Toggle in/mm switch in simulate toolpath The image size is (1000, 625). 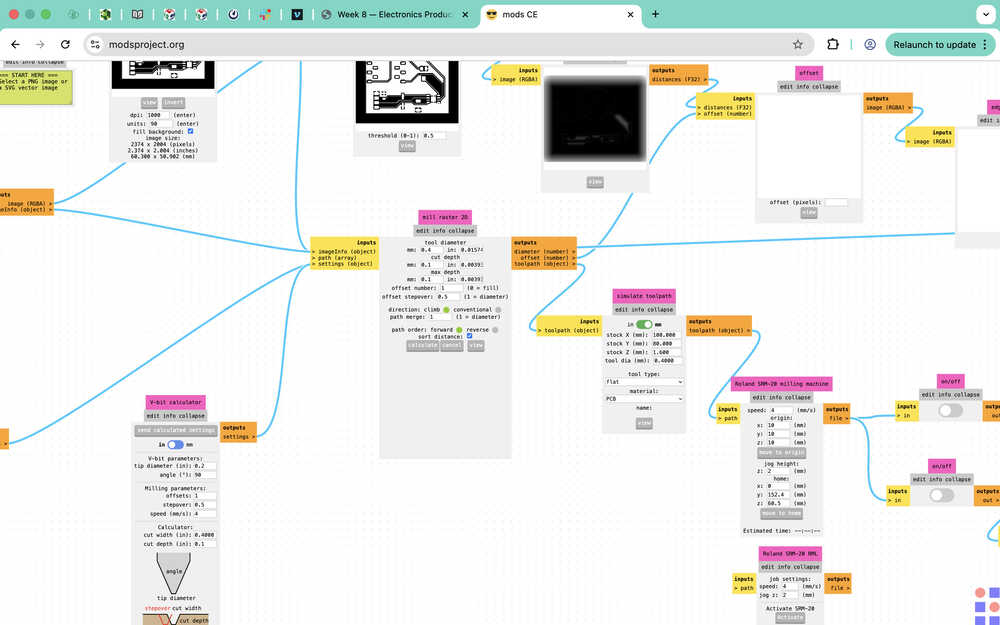click(x=644, y=325)
